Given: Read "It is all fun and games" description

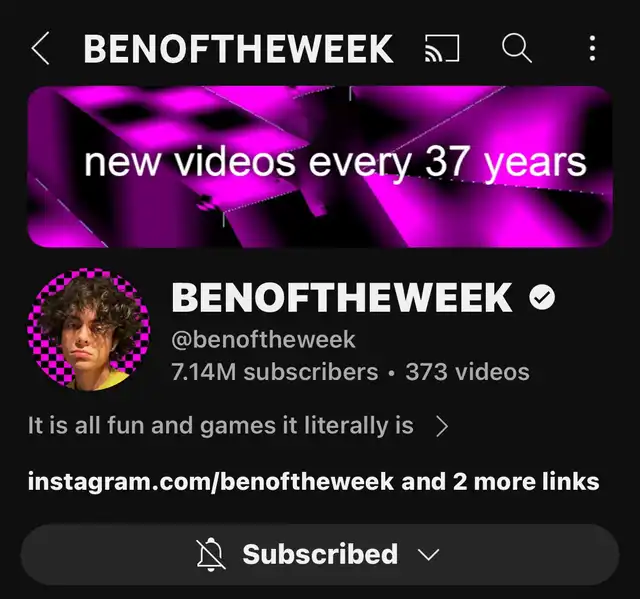Looking at the screenshot, I should tap(220, 426).
